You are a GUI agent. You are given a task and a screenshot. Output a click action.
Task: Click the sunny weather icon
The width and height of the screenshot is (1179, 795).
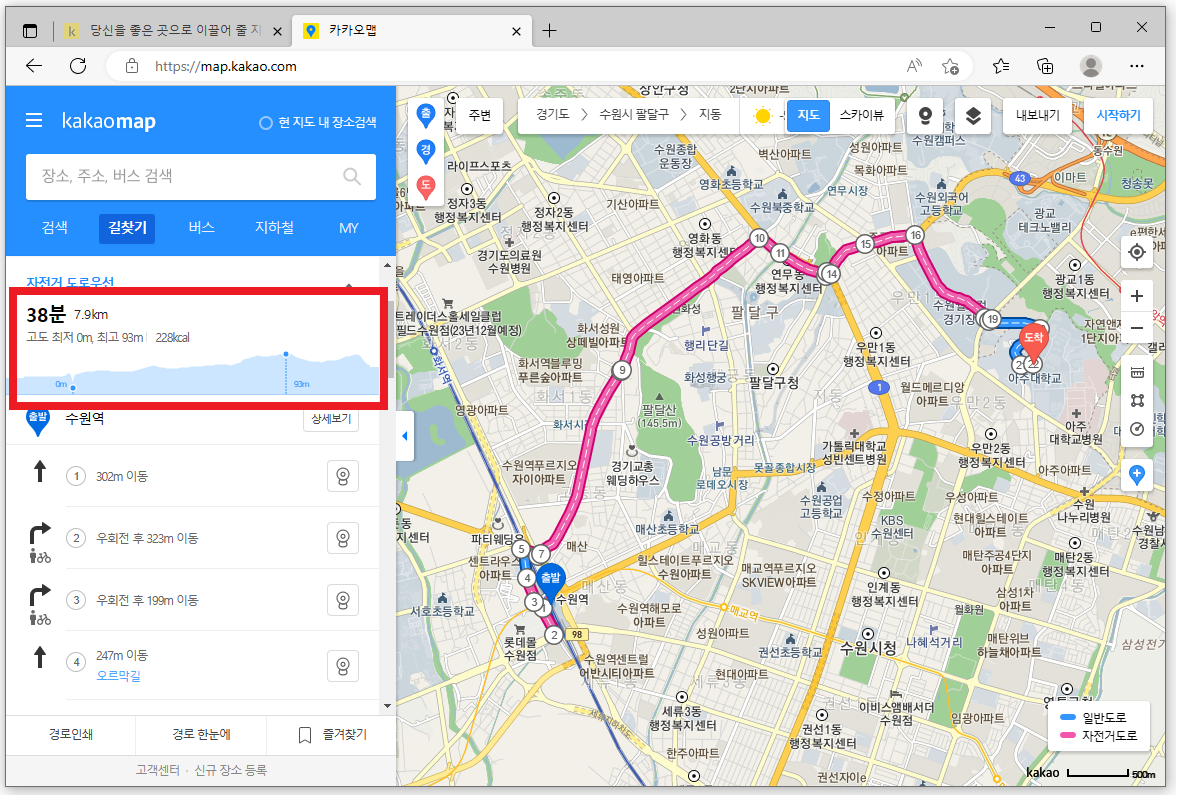pyautogui.click(x=762, y=116)
